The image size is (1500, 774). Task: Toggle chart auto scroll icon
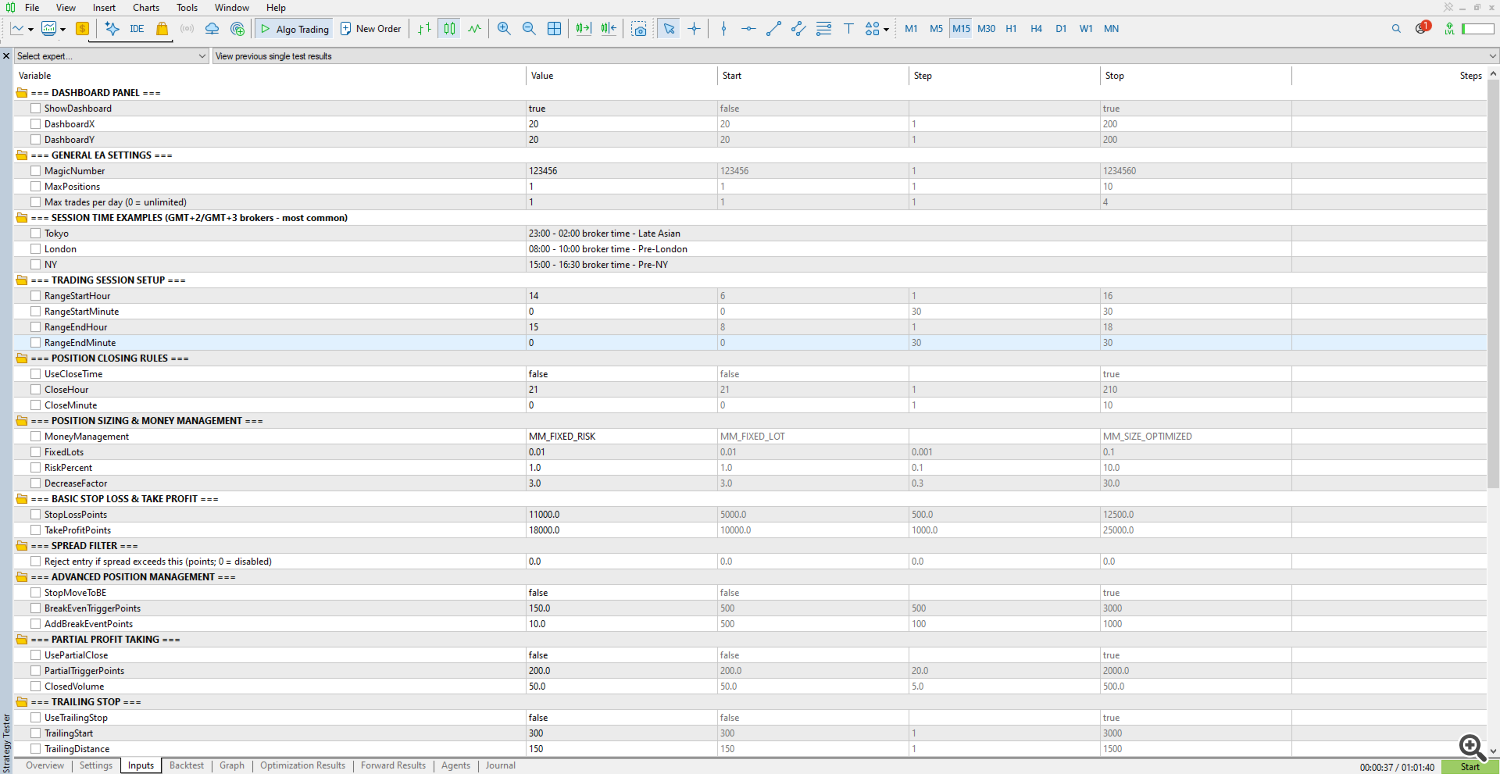(584, 29)
